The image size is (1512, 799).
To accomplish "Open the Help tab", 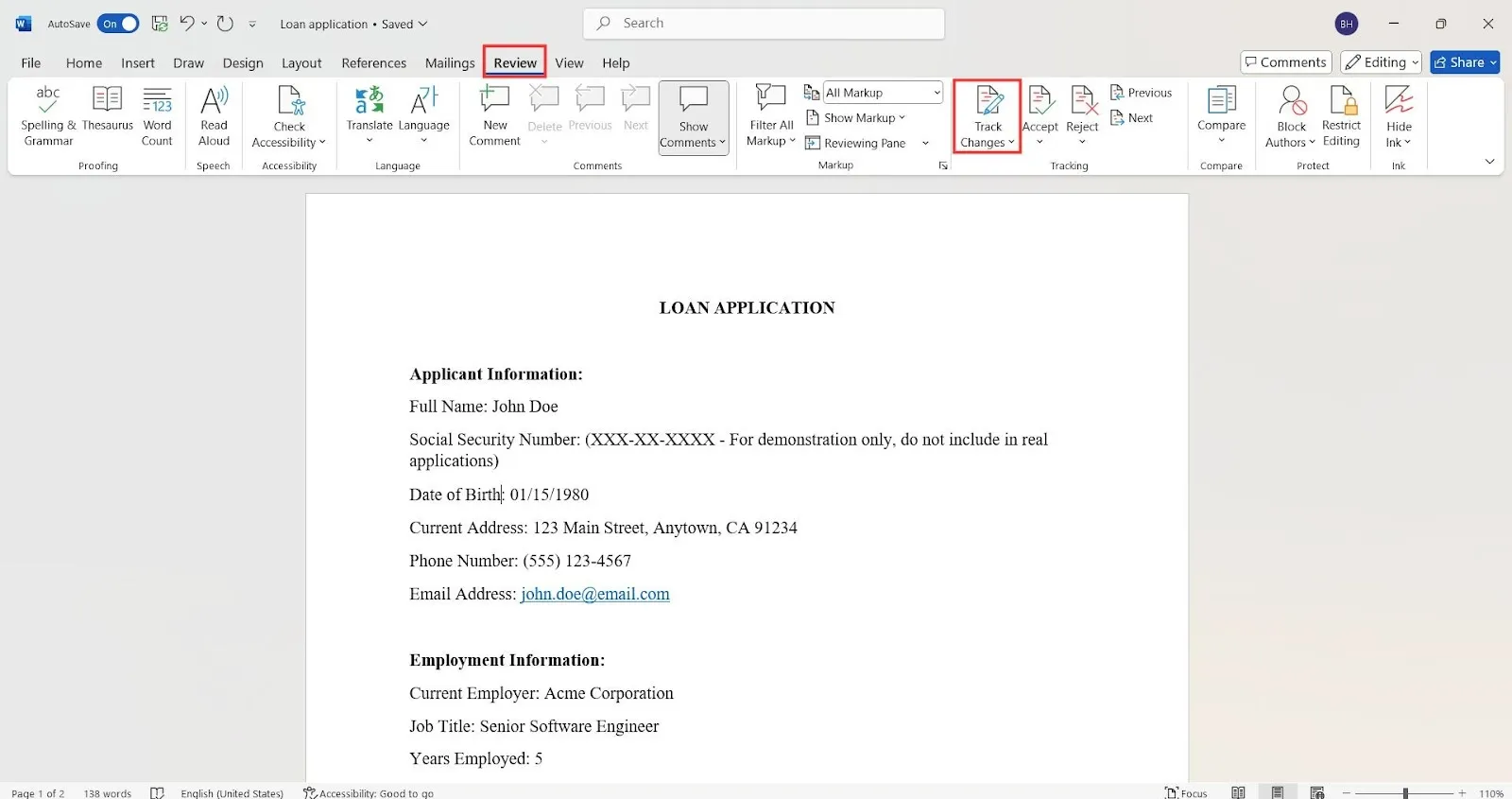I will point(616,62).
